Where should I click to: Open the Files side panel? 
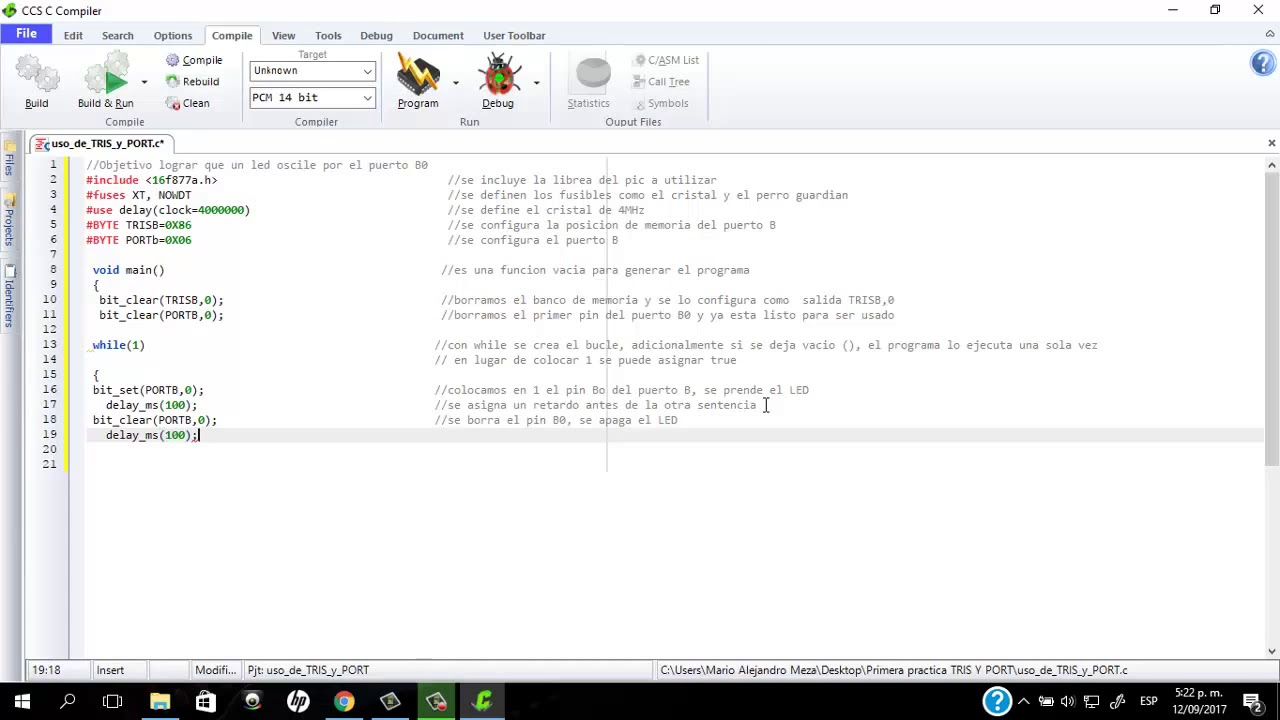(9, 158)
